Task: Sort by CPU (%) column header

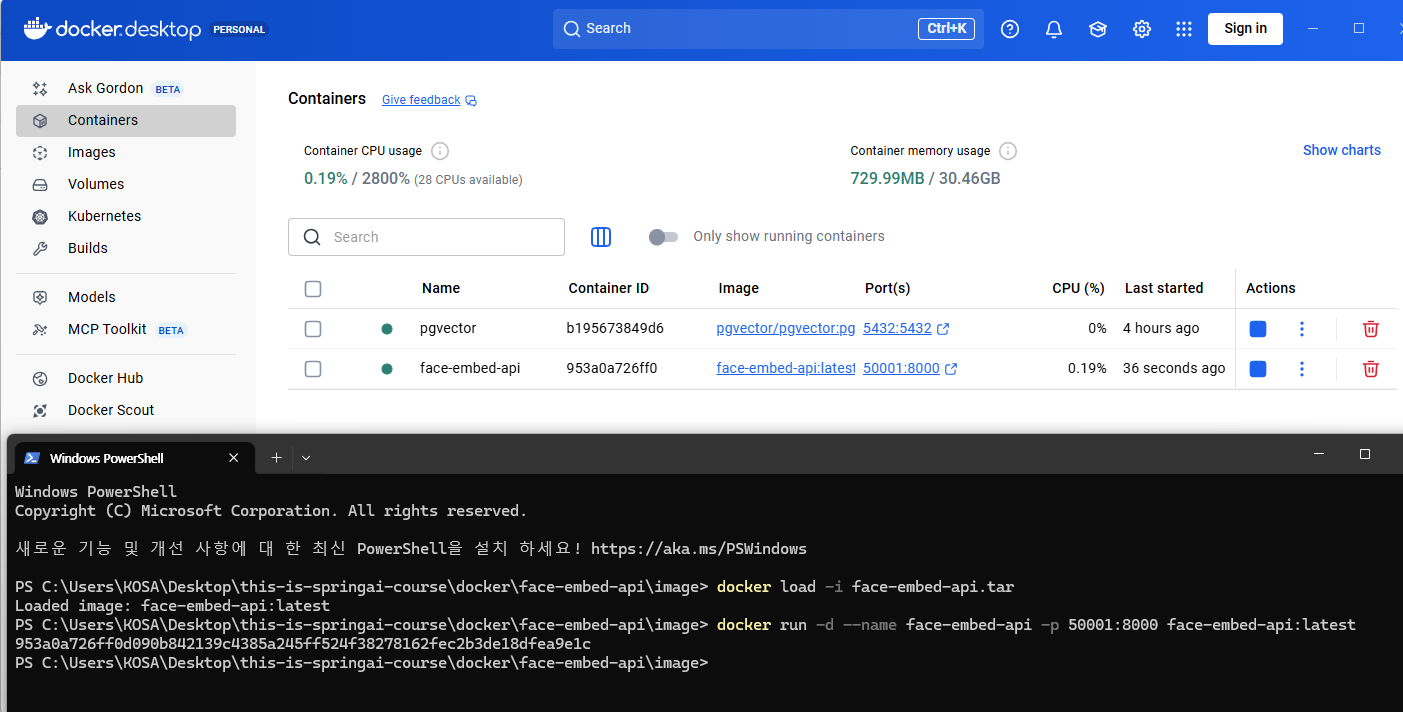Action: pos(1078,288)
